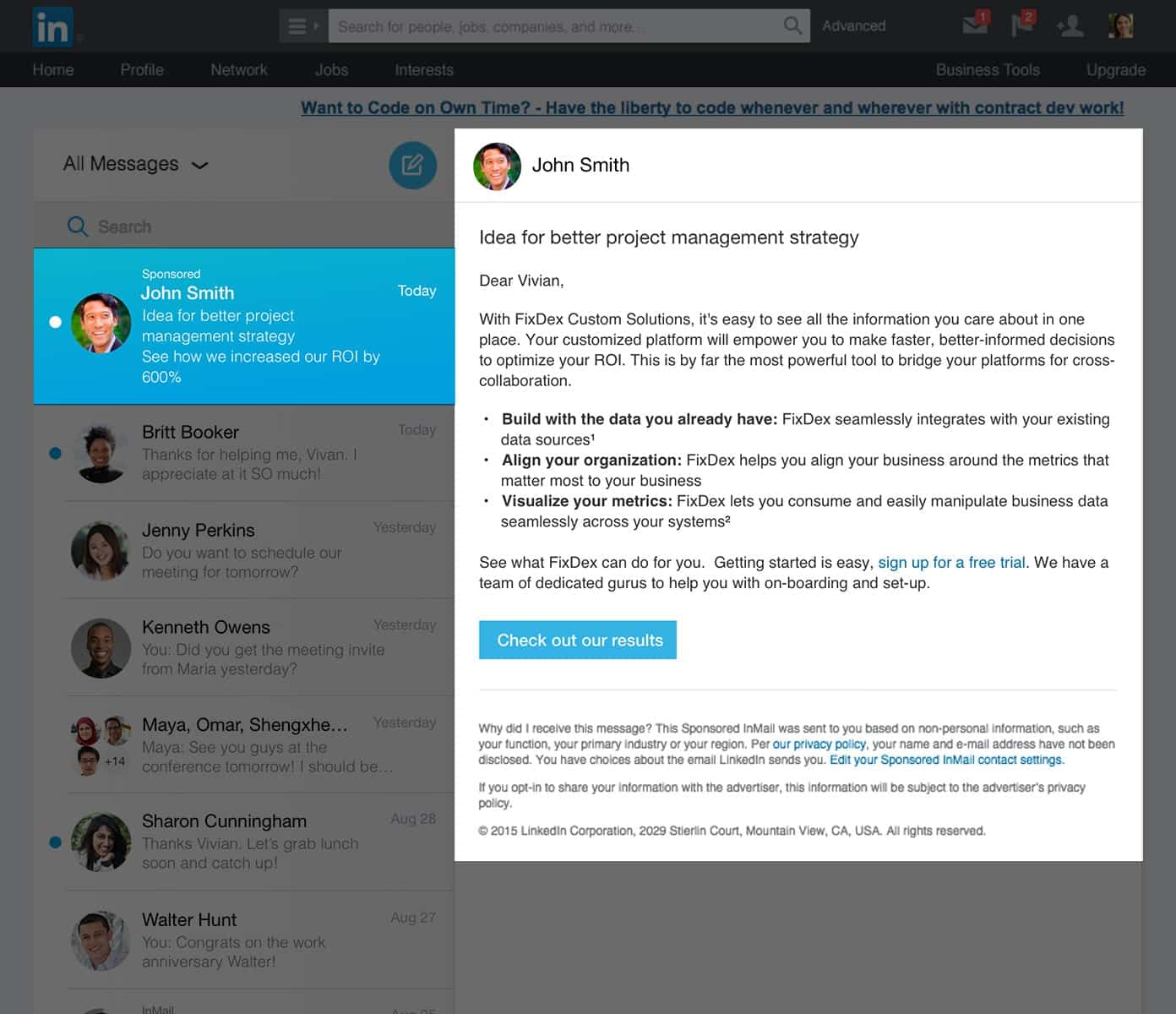Open messages inbox via envelope icon
Viewport: 1176px width, 1014px height.
click(973, 25)
